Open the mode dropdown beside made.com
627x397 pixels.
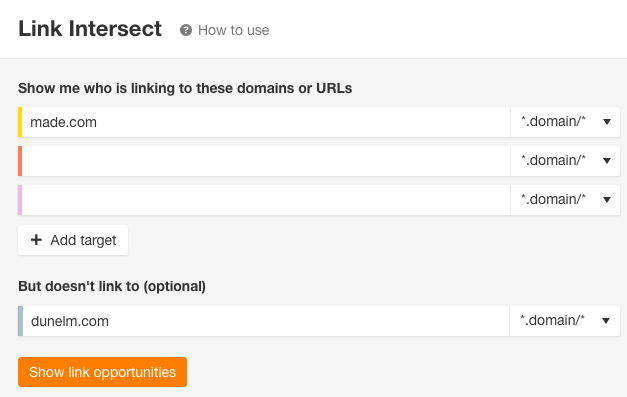565,122
